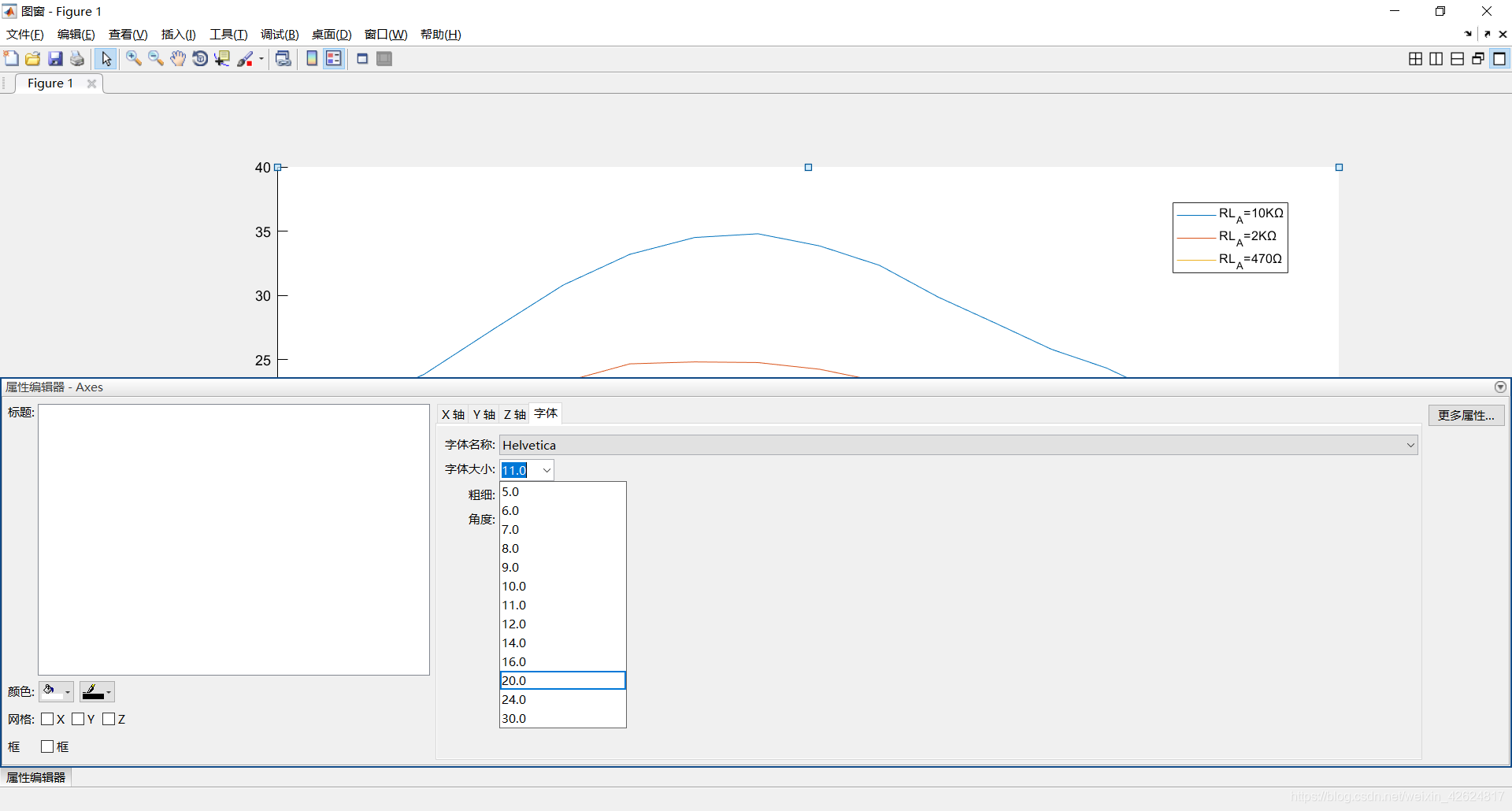Click the 更多属性... button
Image resolution: width=1512 pixels, height=811 pixels.
click(x=1466, y=415)
